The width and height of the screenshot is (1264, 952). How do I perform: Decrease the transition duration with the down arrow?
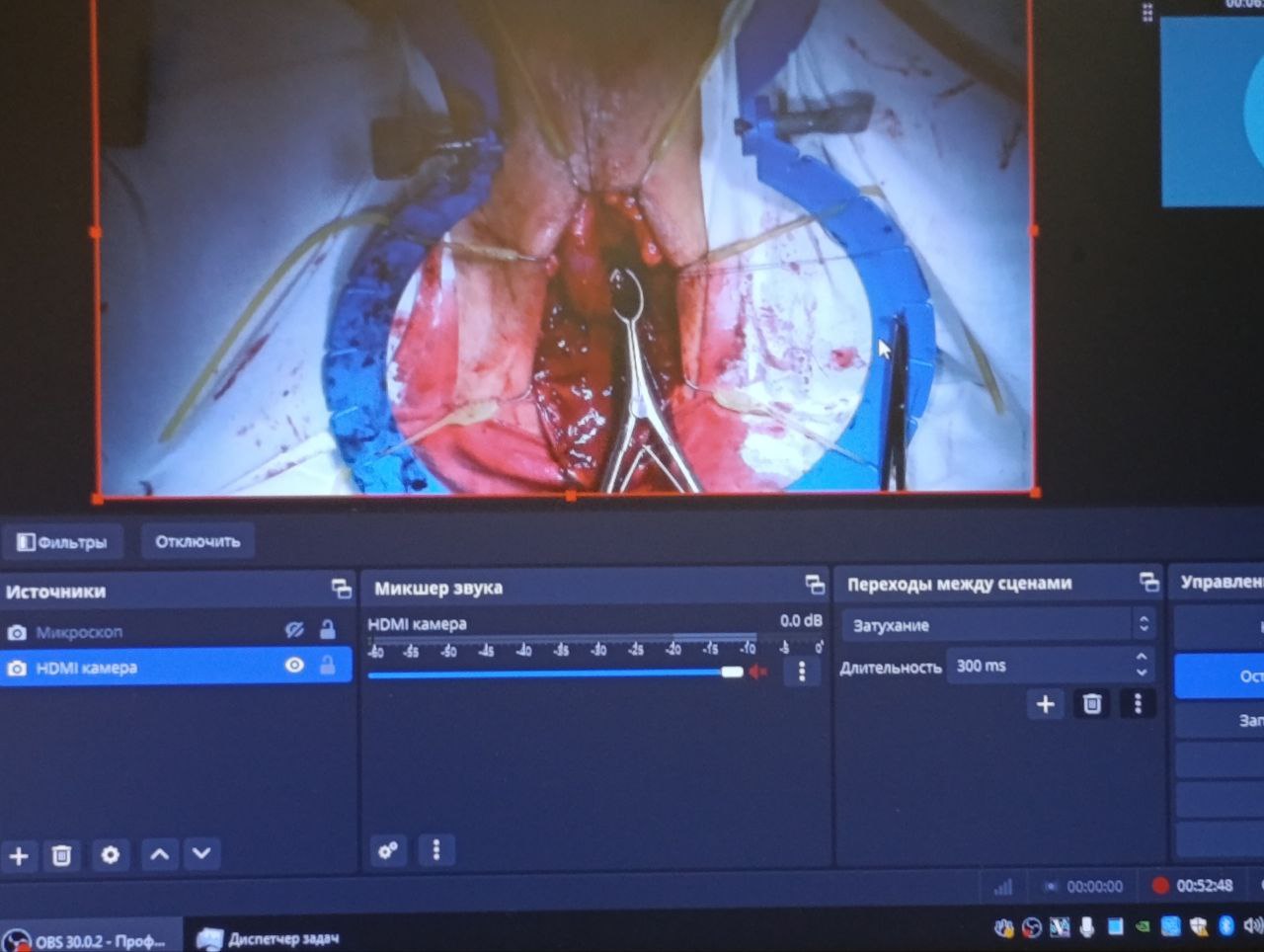point(1143,674)
